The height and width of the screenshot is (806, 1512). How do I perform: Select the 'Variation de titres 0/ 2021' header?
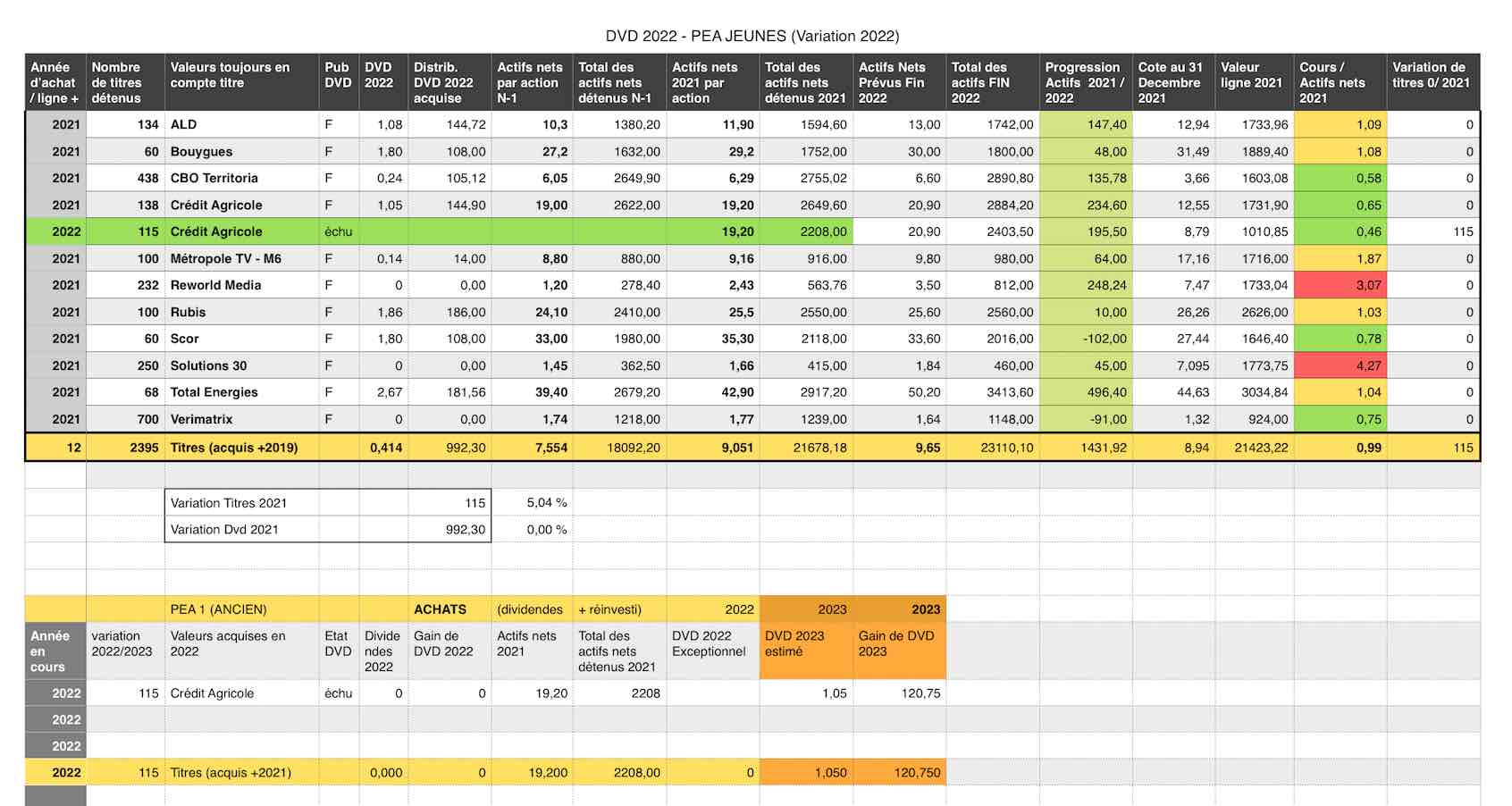pyautogui.click(x=1433, y=82)
